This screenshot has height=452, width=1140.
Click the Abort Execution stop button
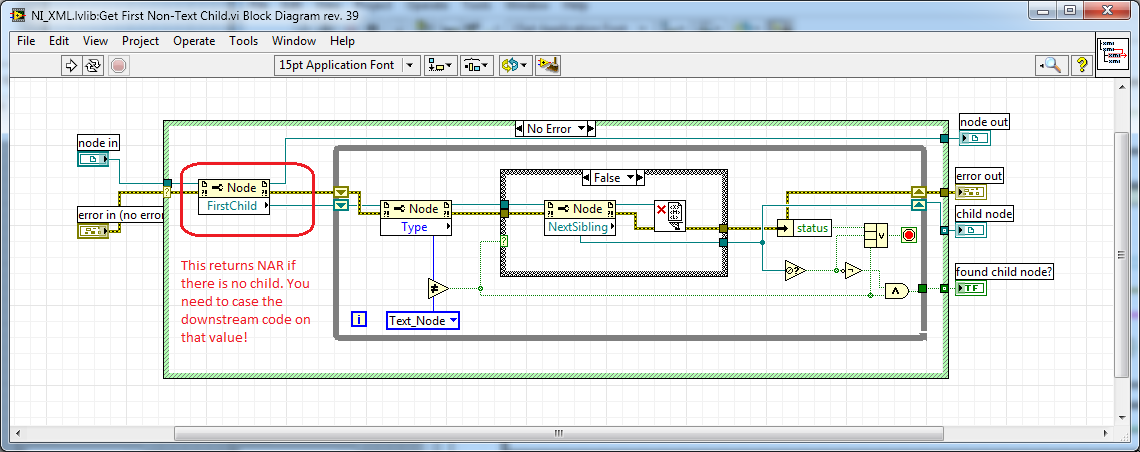[x=118, y=66]
